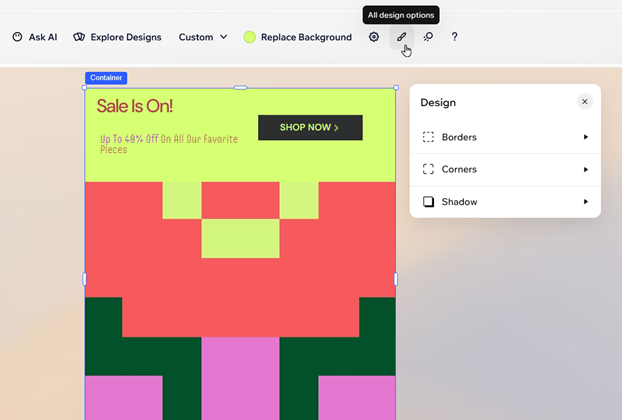Click the SHOP NOW button
The image size is (622, 420).
pos(310,128)
